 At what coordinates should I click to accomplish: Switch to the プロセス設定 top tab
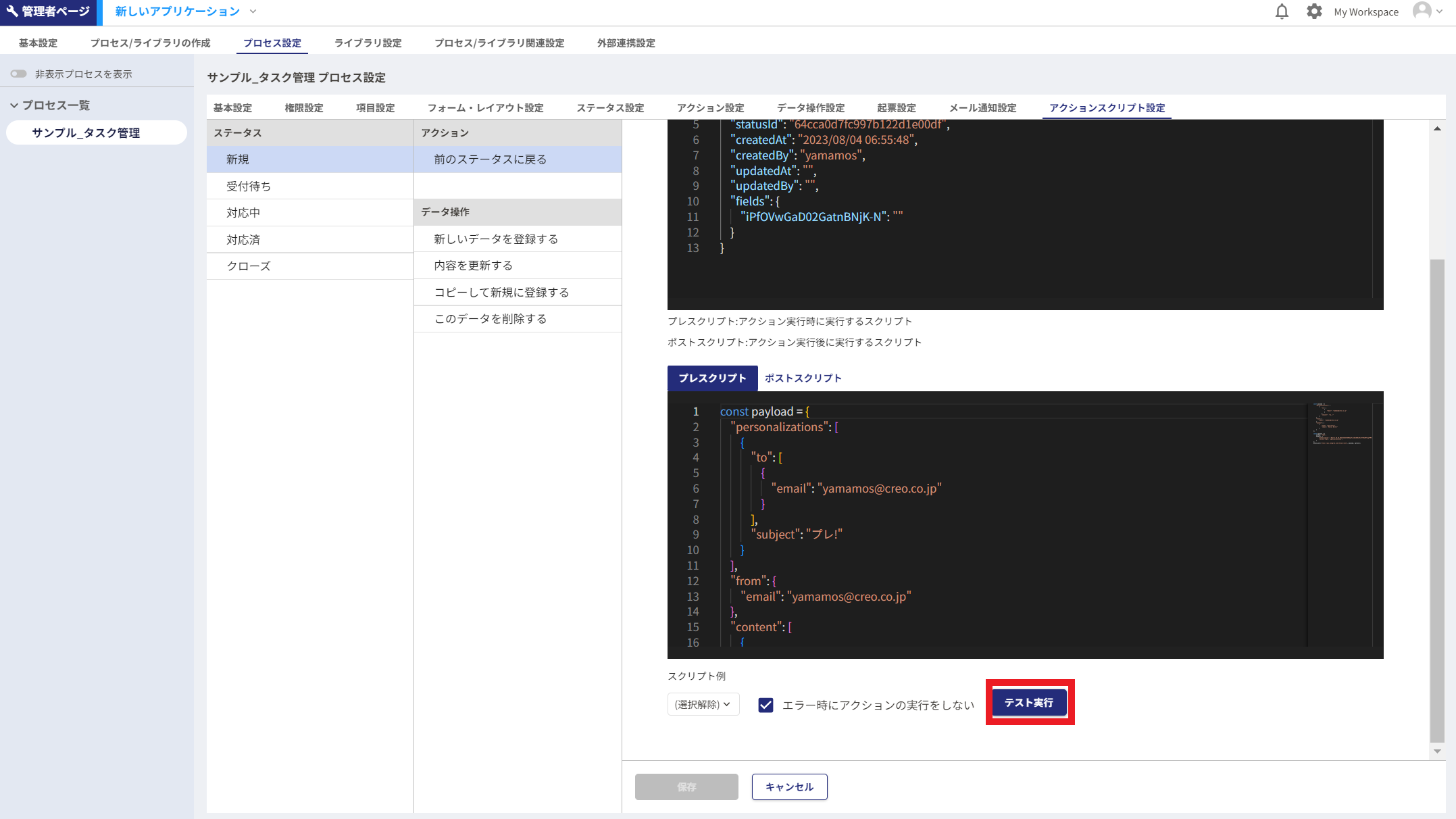coord(272,43)
